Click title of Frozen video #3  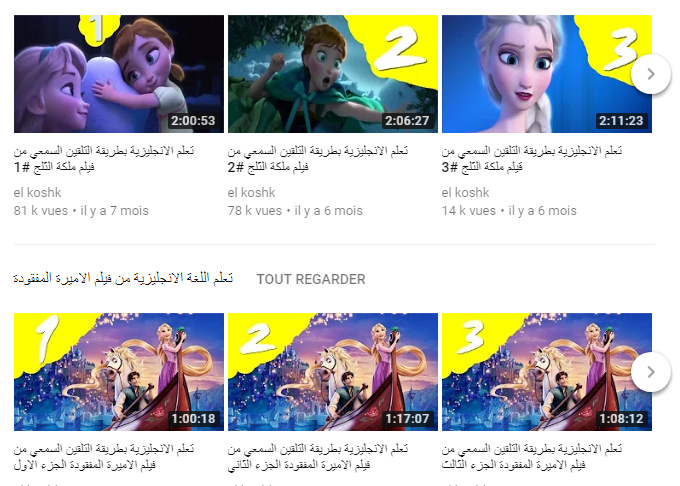(x=532, y=159)
